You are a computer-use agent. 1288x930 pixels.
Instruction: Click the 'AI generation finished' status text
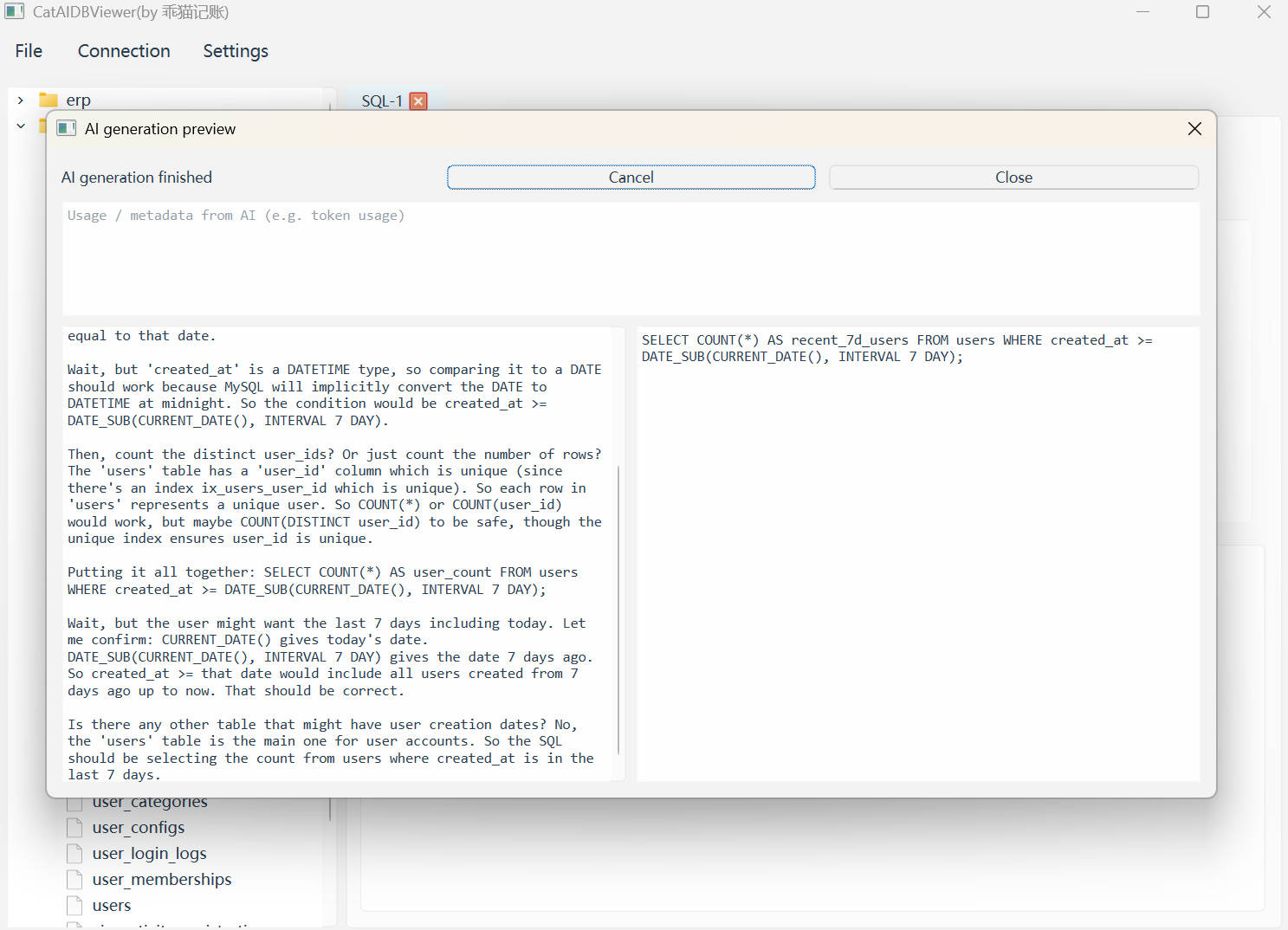pos(137,178)
